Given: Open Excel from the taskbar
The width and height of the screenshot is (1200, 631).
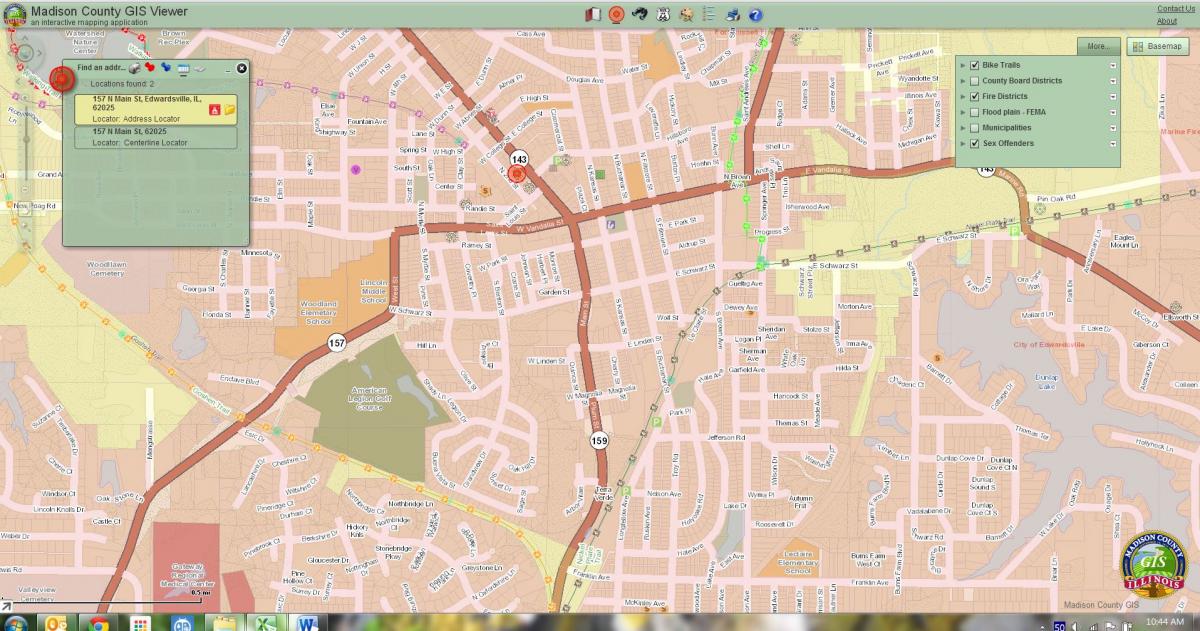Looking at the screenshot, I should 265,623.
